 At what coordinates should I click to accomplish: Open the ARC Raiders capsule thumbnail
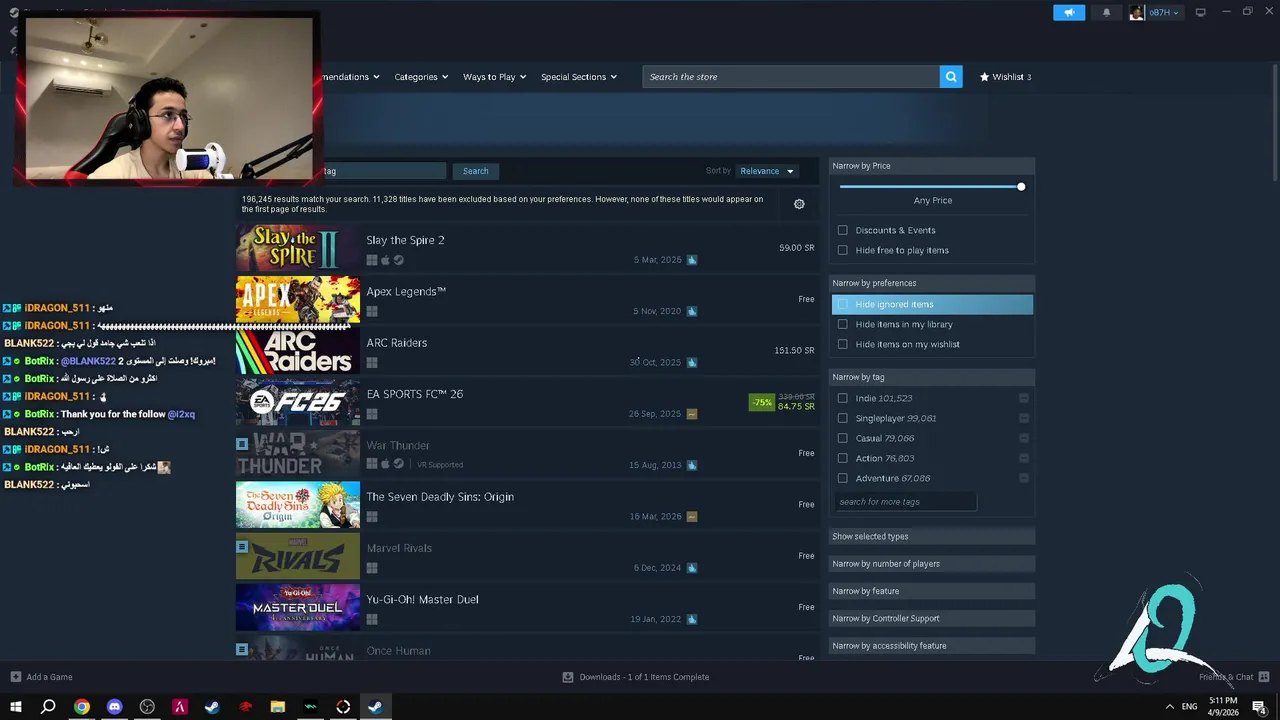point(298,351)
